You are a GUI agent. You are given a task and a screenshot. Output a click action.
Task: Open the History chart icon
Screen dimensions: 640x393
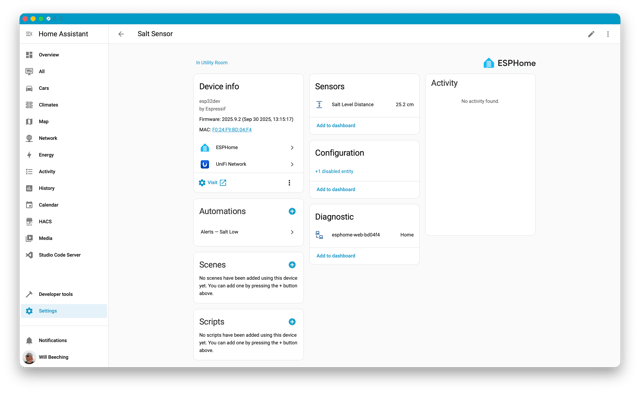click(x=29, y=188)
